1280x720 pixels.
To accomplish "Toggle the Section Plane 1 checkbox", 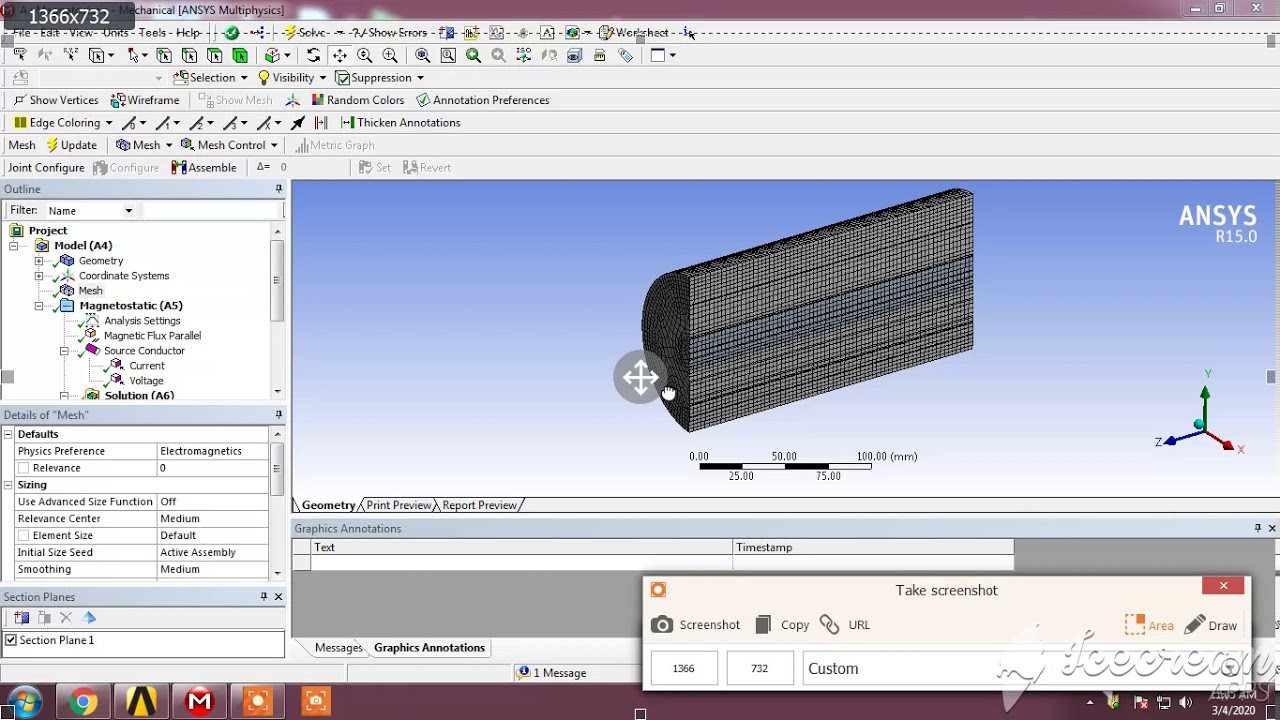I will pos(11,640).
